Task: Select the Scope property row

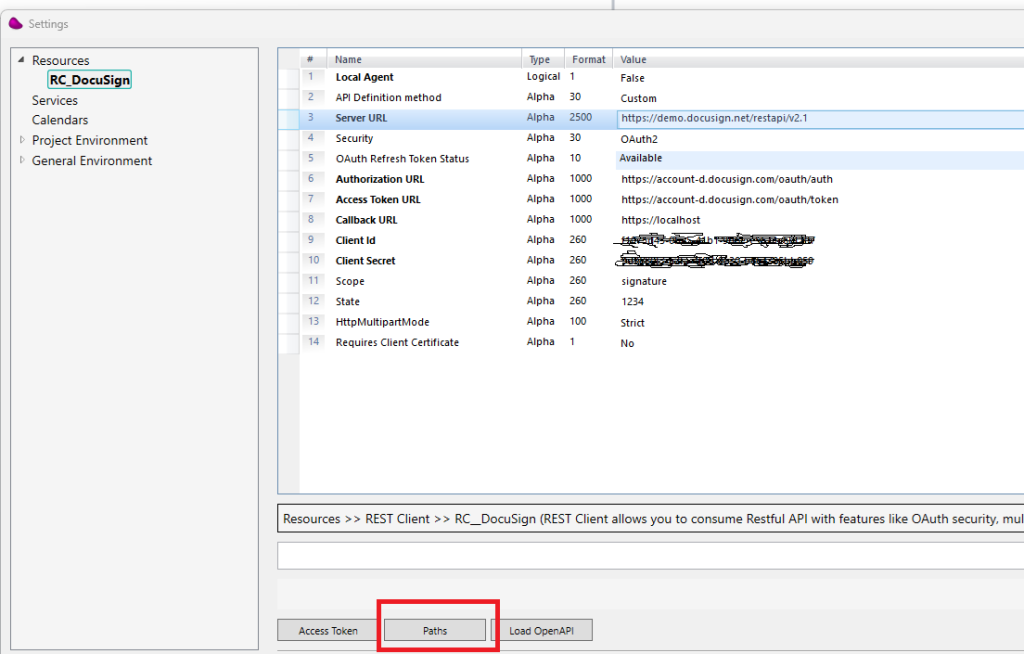Action: click(x=350, y=281)
